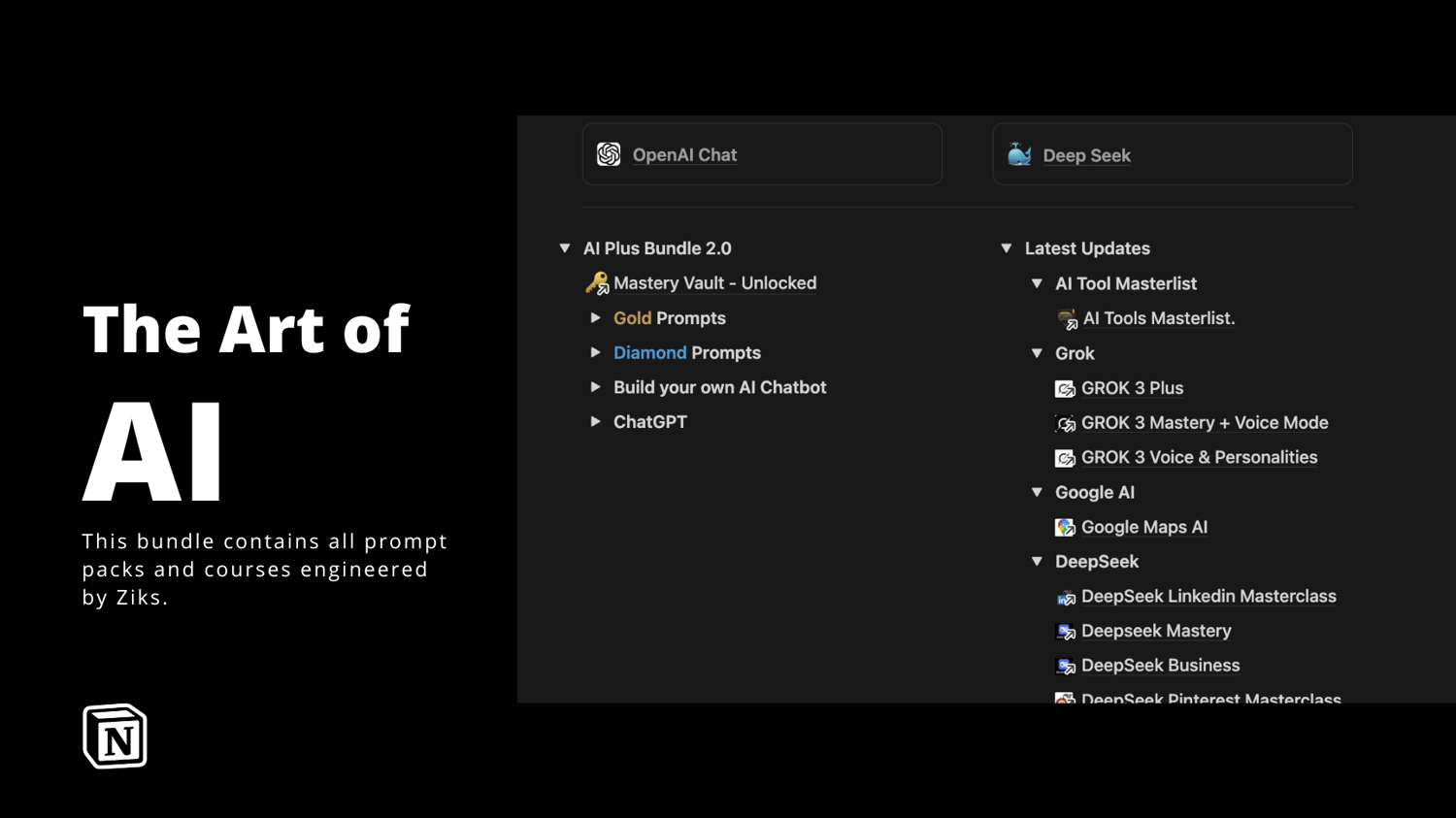Open the DeepSeek Business page link
This screenshot has width=1456, height=818.
[x=1160, y=666]
